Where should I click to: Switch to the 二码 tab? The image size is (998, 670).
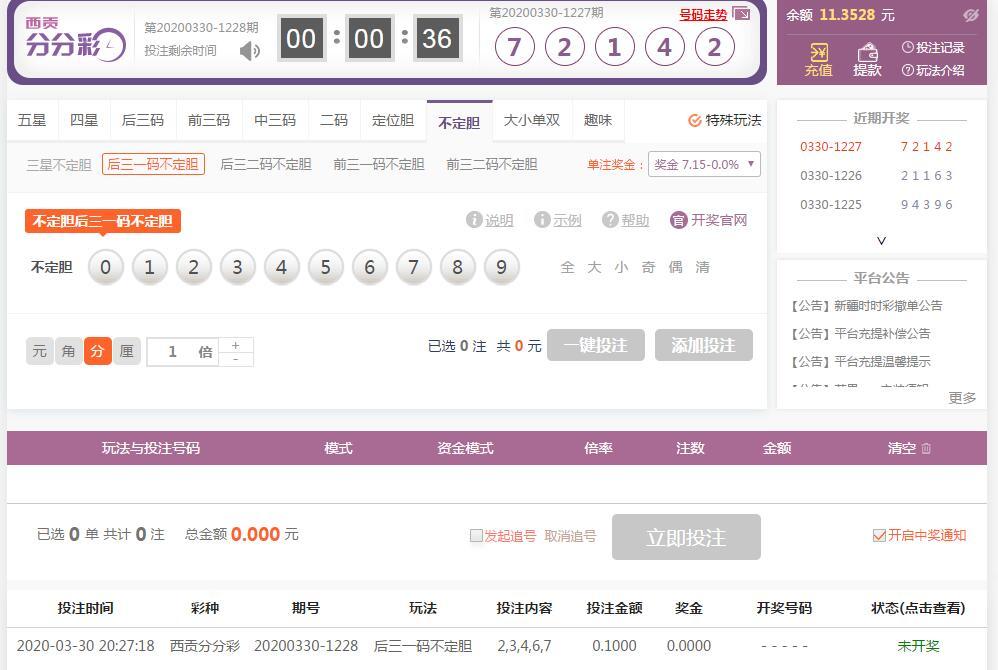[x=334, y=120]
